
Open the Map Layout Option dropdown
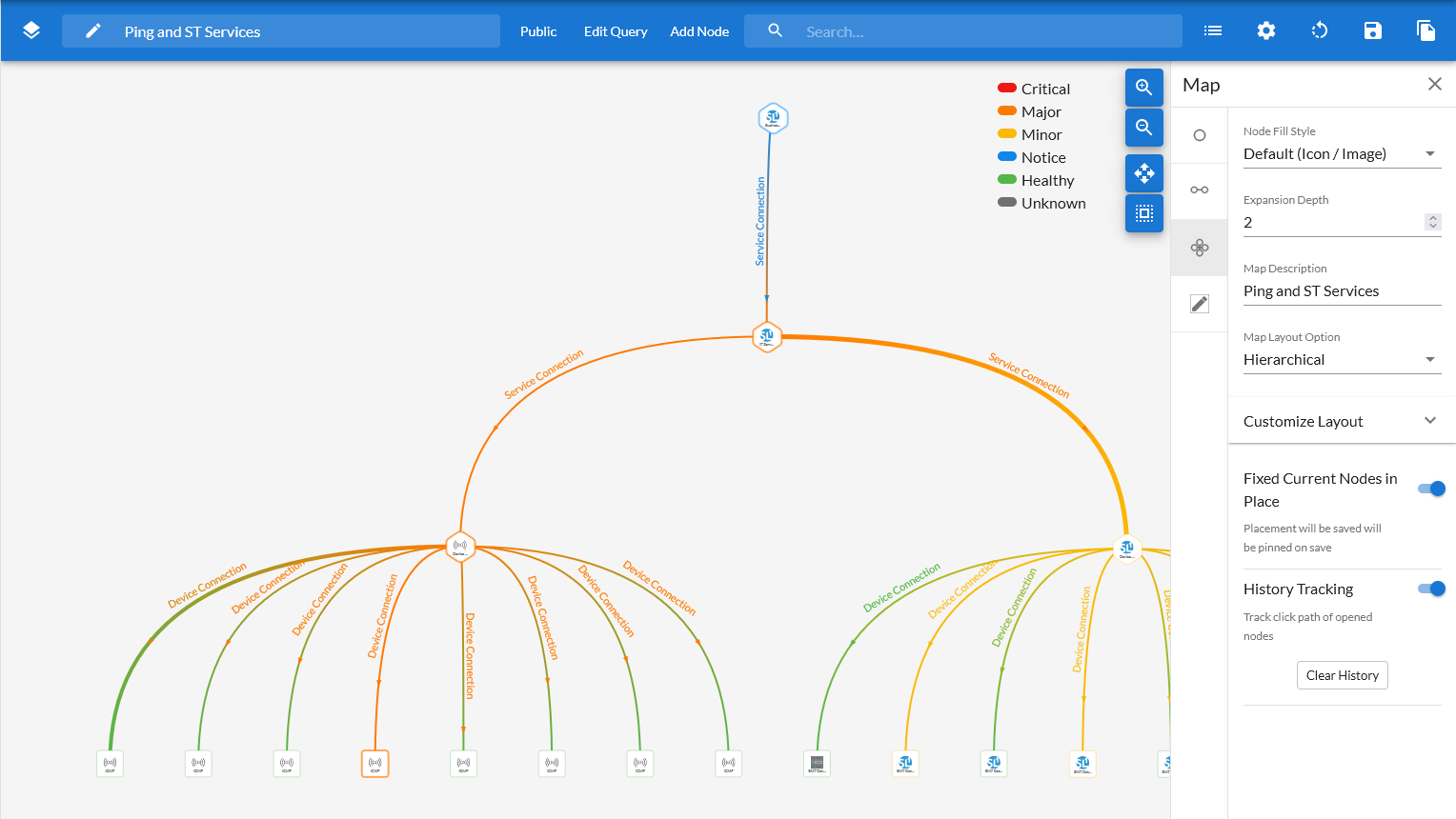point(1342,360)
